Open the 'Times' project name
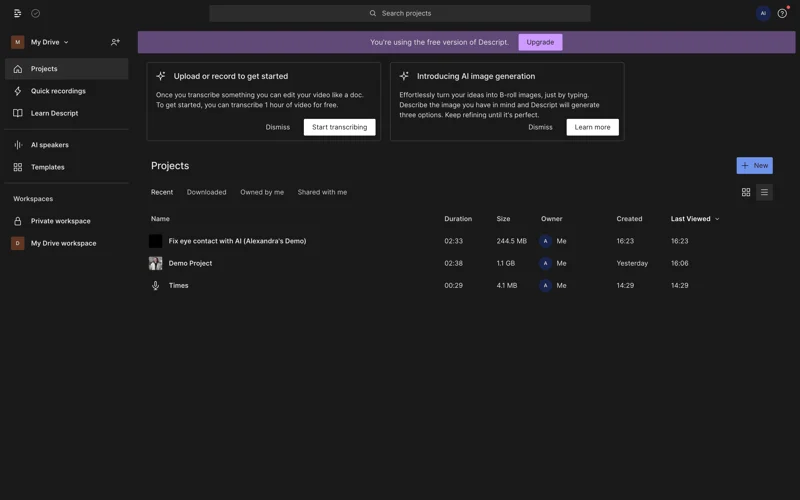Screen dimensions: 800x500 (x=179, y=286)
